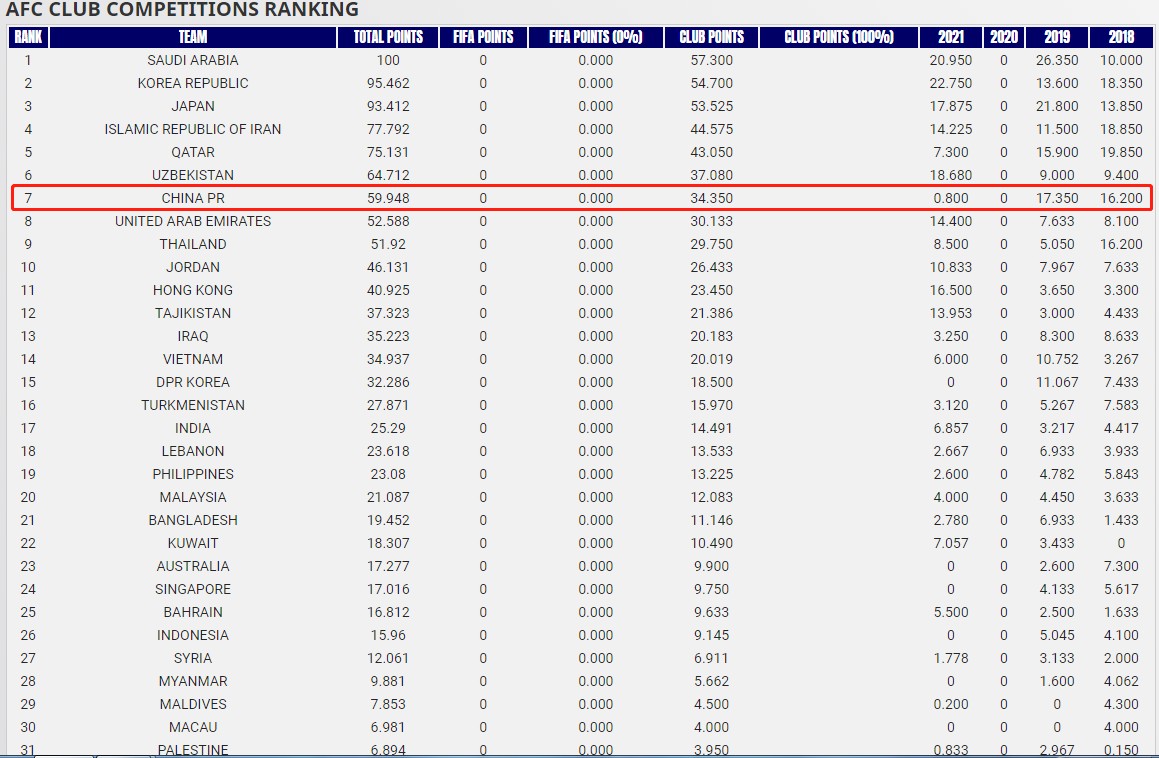Click Tajikistan club points 21.386
Image resolution: width=1159 pixels, height=758 pixels.
click(712, 313)
